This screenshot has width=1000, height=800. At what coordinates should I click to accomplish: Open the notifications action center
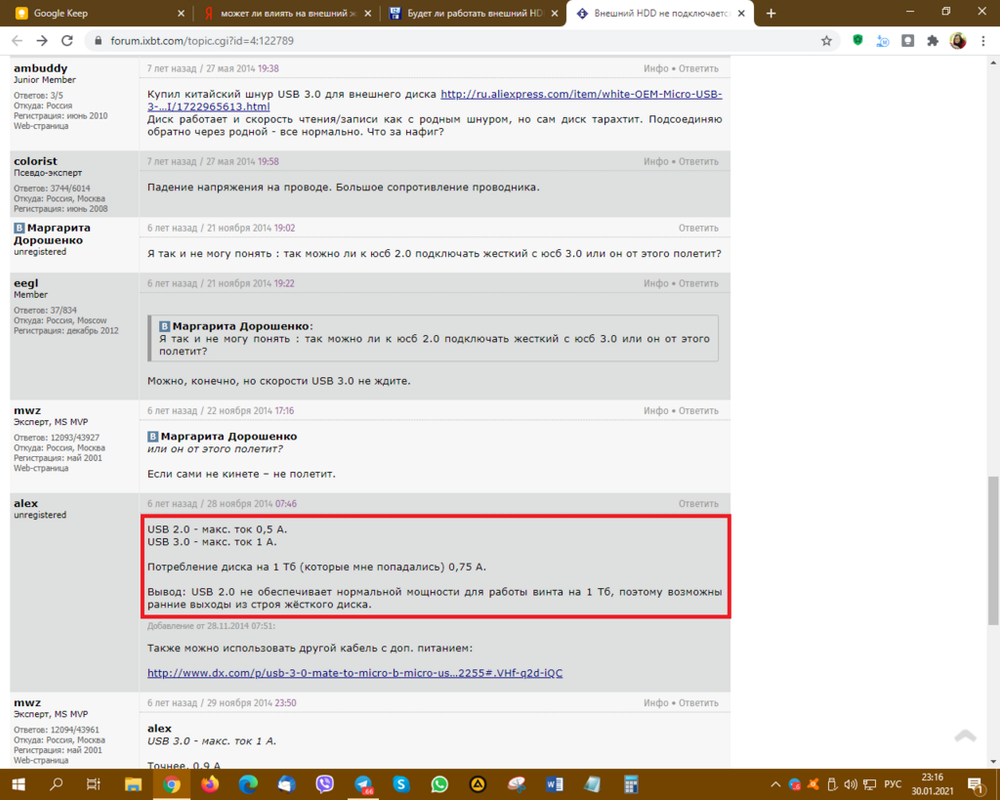coord(975,785)
